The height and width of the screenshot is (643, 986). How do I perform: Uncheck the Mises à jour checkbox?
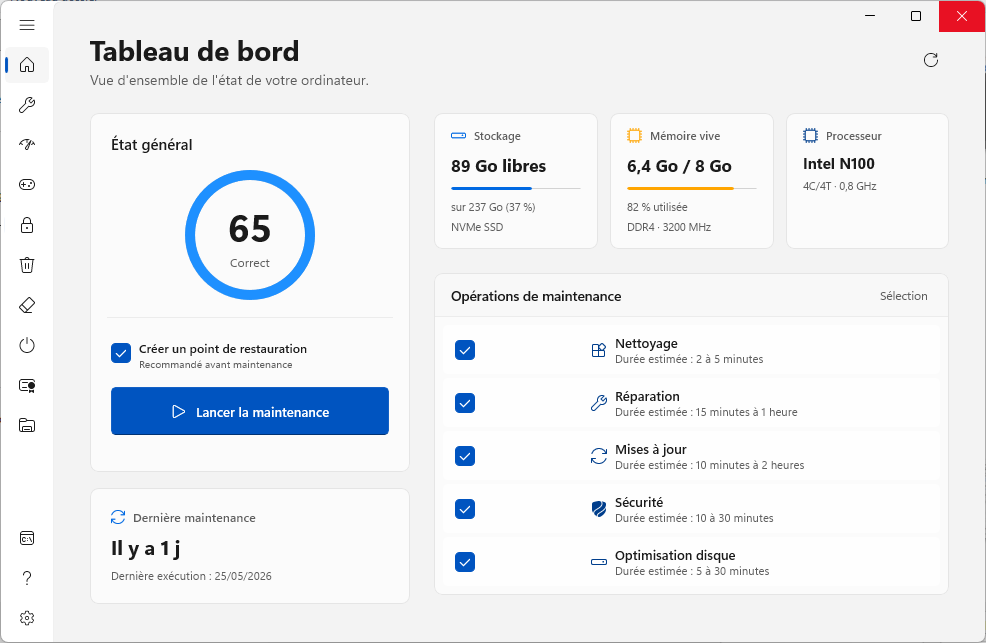(465, 456)
